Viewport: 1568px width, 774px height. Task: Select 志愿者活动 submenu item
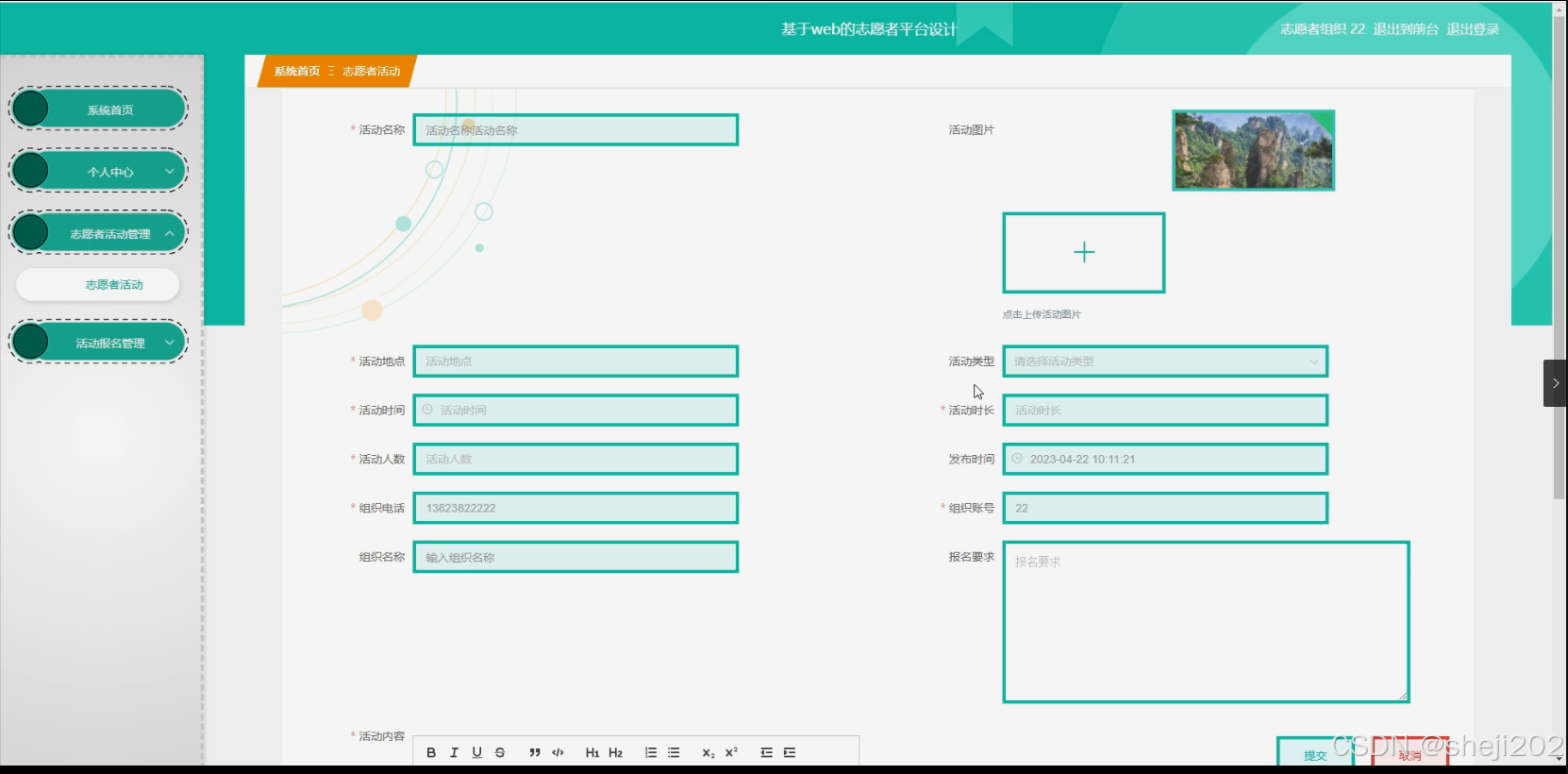(x=98, y=284)
